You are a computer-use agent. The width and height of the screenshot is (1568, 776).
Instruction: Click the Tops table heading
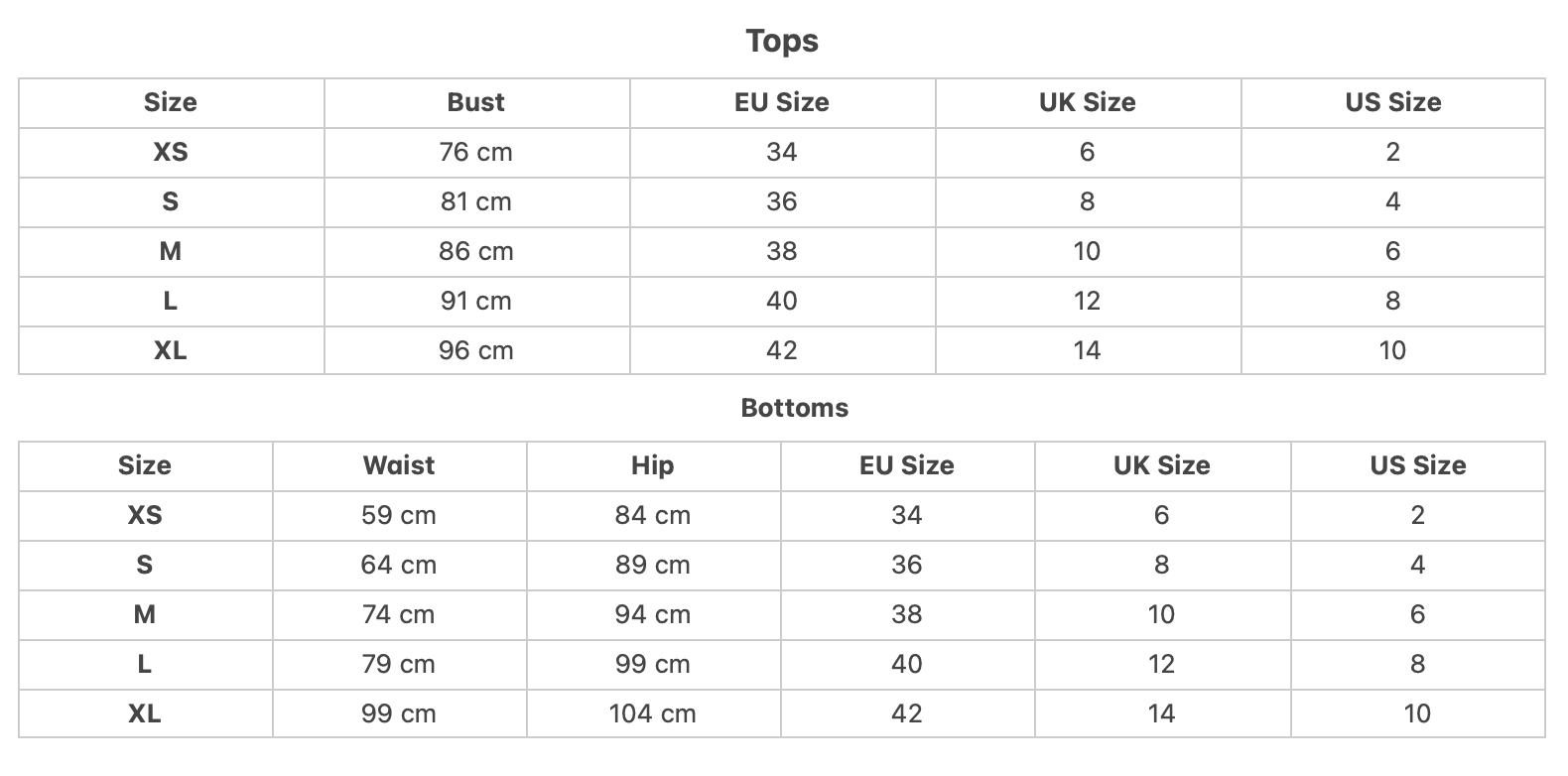click(x=782, y=41)
